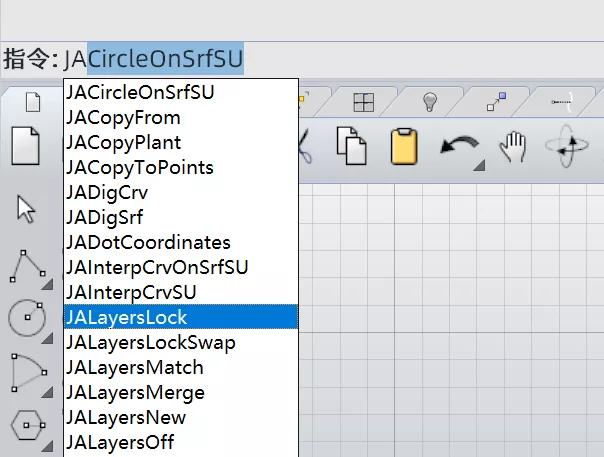Click the Undo arrow icon

coord(459,146)
